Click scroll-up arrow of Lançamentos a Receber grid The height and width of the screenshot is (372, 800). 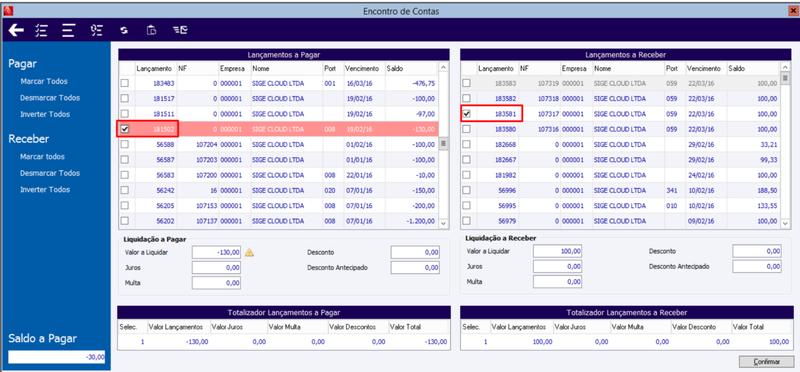[x=785, y=67]
